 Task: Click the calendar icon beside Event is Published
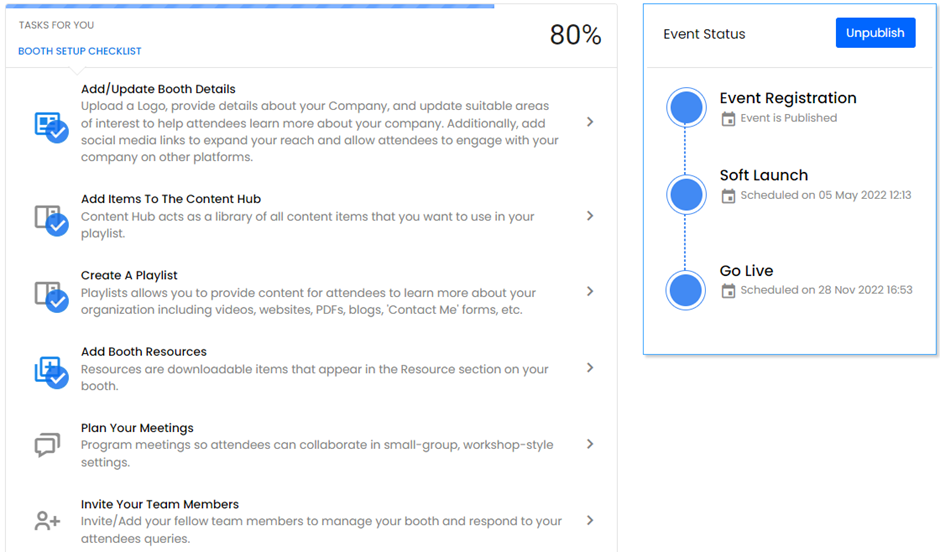728,118
